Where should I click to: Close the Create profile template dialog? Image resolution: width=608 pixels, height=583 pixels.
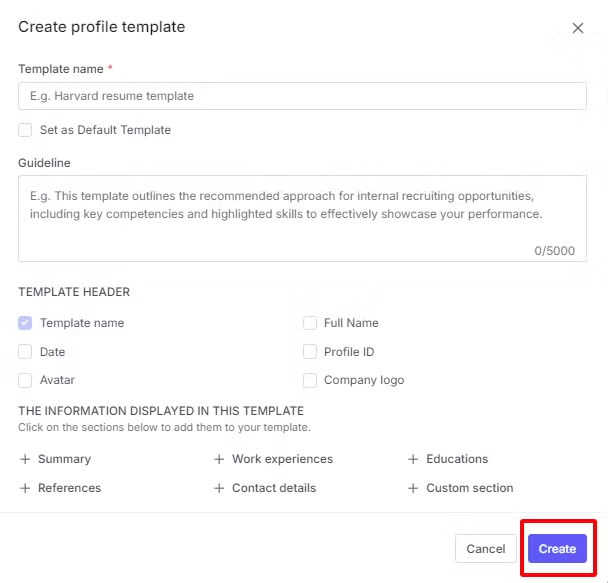(578, 28)
